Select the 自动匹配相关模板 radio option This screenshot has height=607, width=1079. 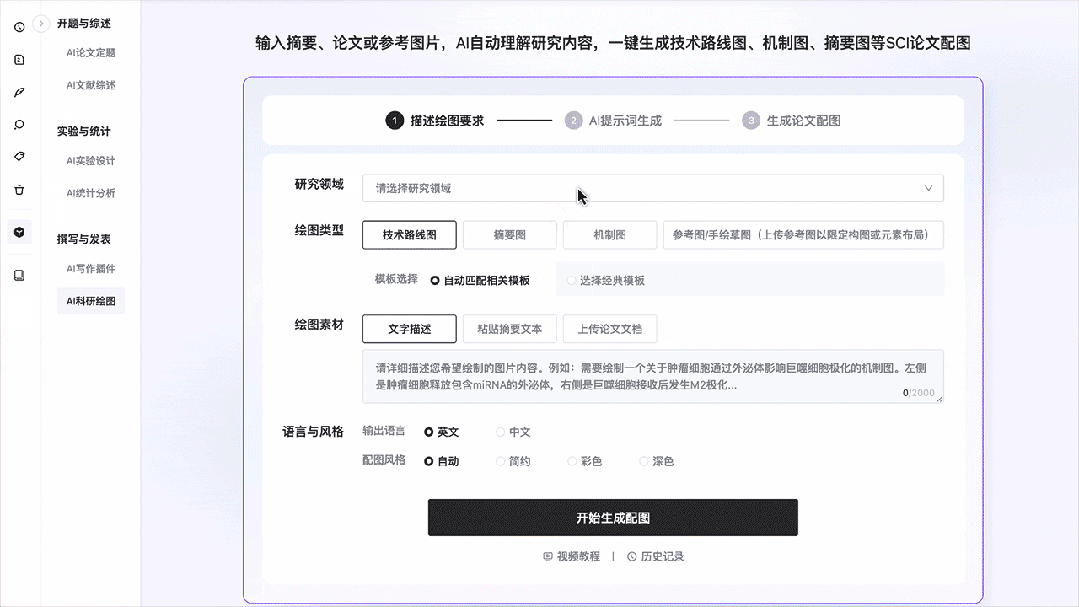pos(480,280)
